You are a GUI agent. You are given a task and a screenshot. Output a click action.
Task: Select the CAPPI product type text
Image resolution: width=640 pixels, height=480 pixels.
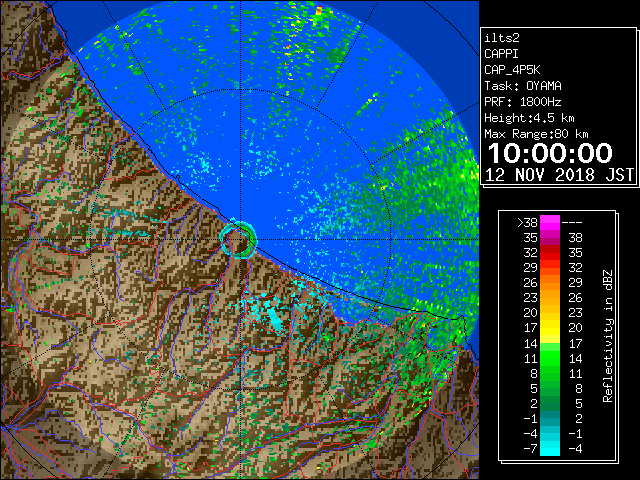coord(501,54)
